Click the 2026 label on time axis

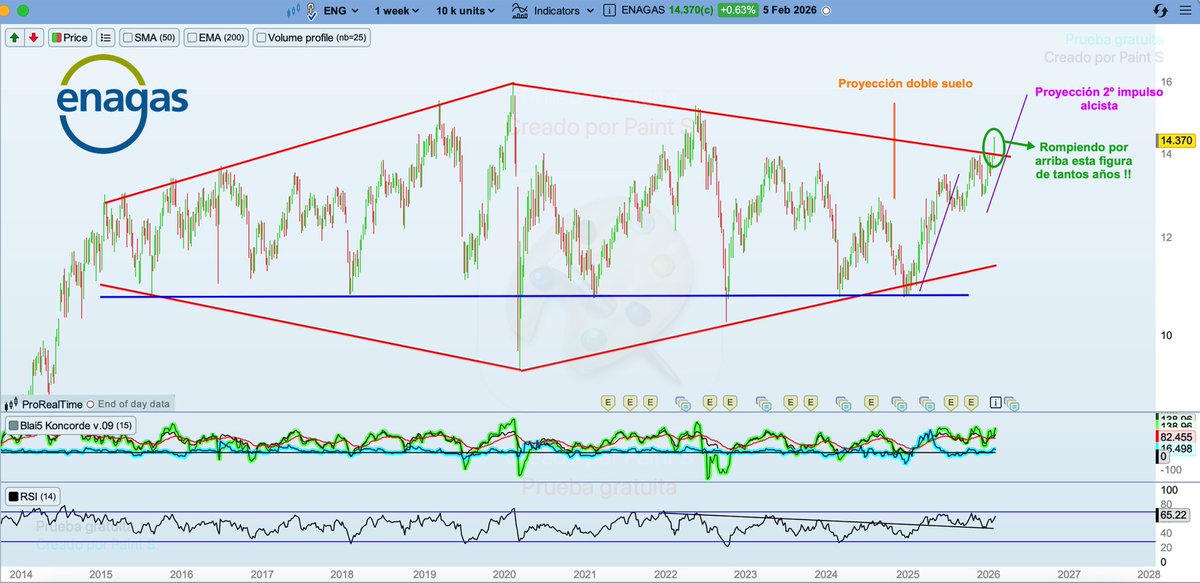[987, 575]
